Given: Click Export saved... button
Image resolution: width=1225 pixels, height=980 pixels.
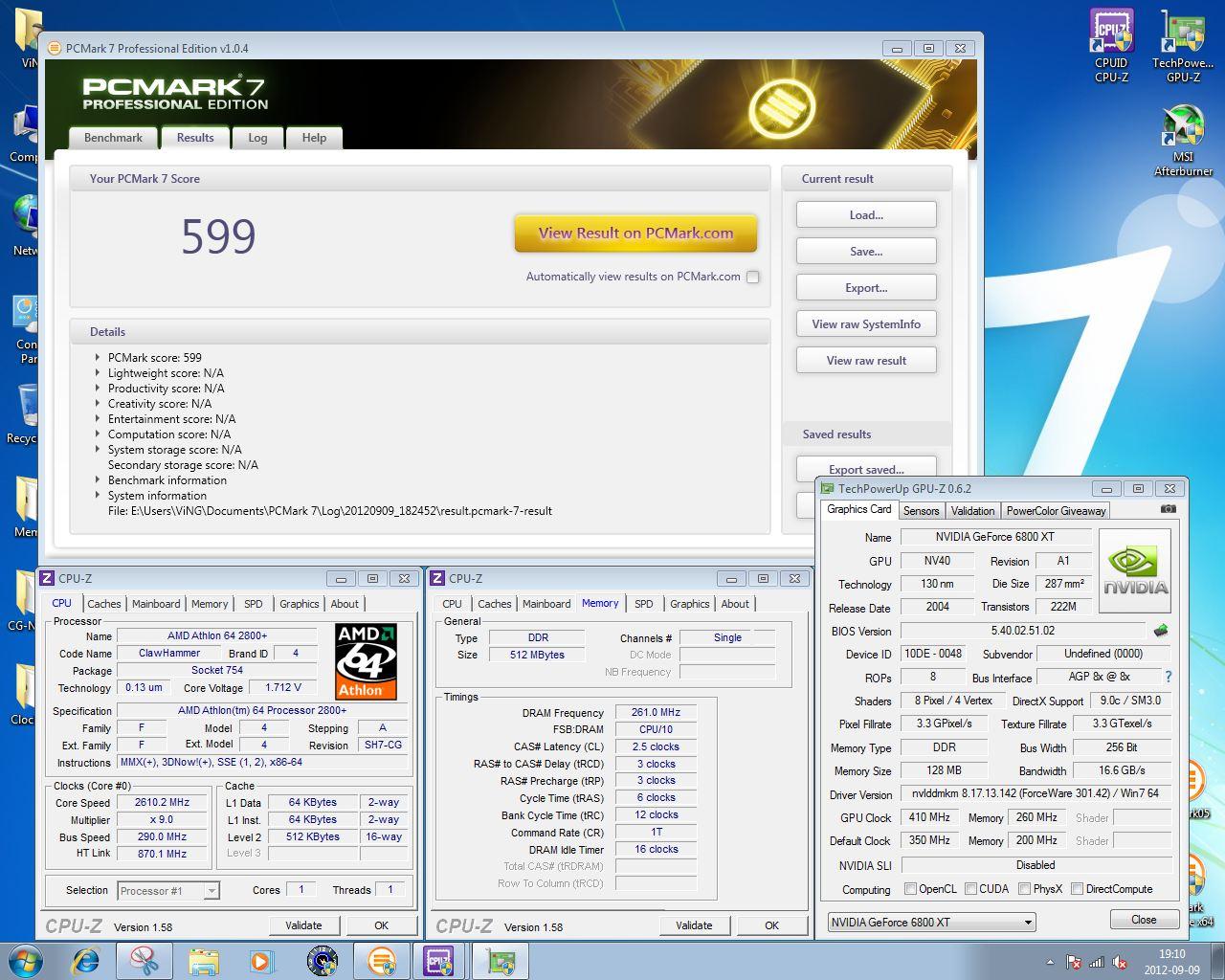Looking at the screenshot, I should coord(866,467).
